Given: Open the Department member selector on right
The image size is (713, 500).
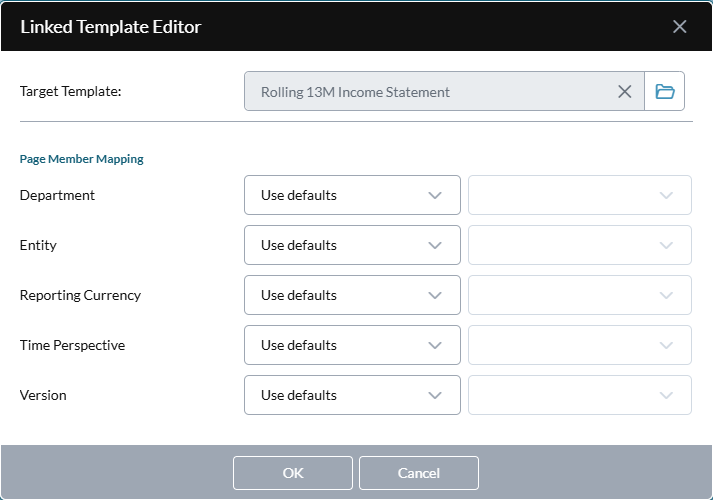Looking at the screenshot, I should (580, 195).
